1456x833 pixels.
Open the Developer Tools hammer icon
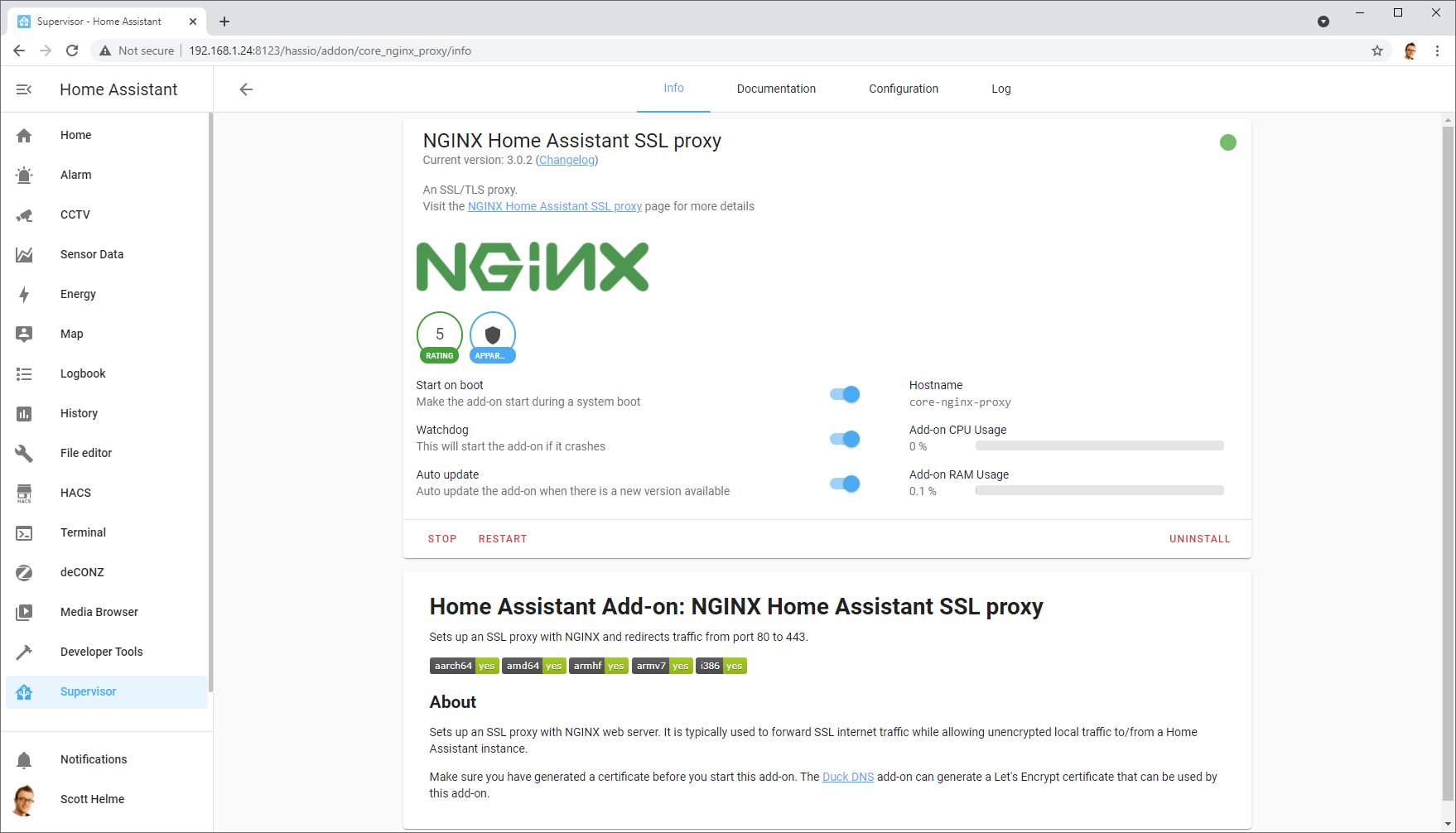tap(24, 652)
